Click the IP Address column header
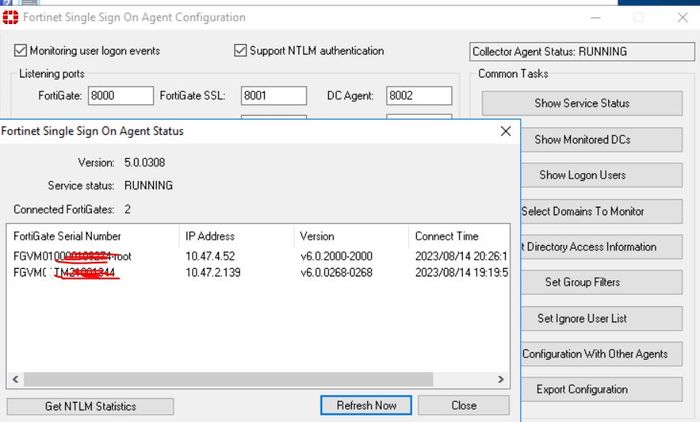Screen dimensions: 700x422 pos(236,236)
